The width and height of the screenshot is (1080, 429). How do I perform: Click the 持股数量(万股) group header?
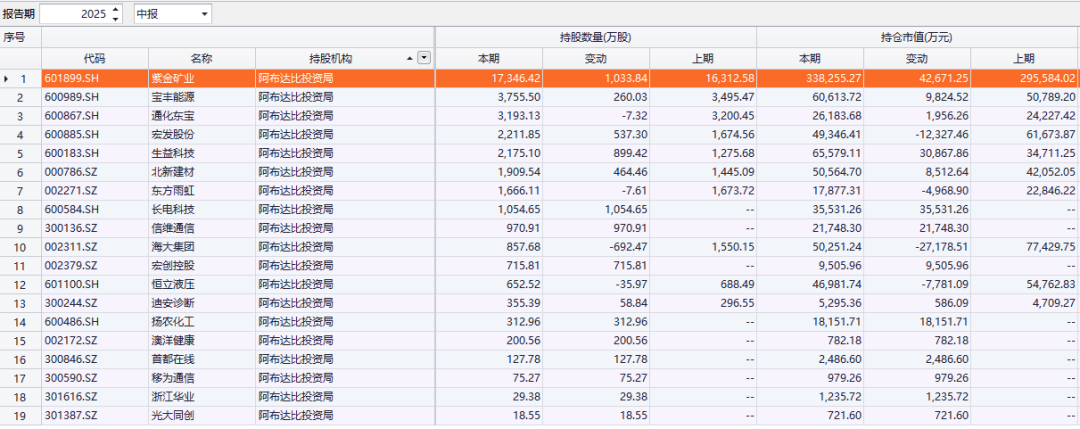[x=595, y=37]
